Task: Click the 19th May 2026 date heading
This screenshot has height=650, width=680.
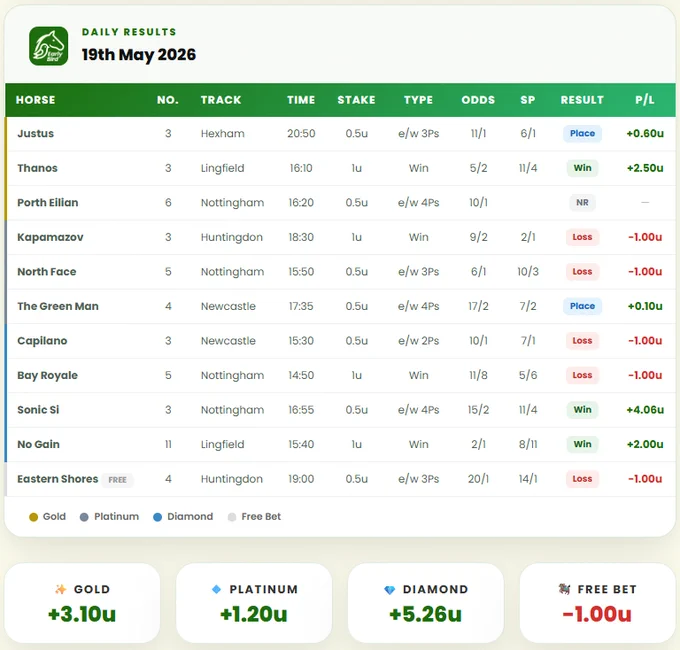Action: tap(139, 55)
